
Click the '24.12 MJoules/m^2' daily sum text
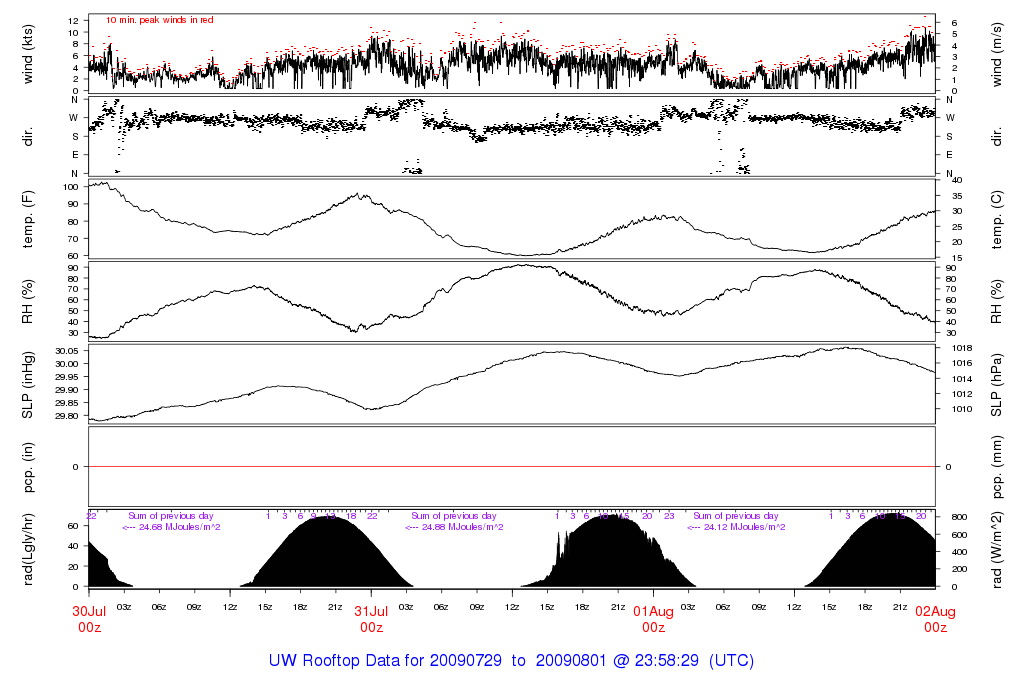(x=736, y=527)
